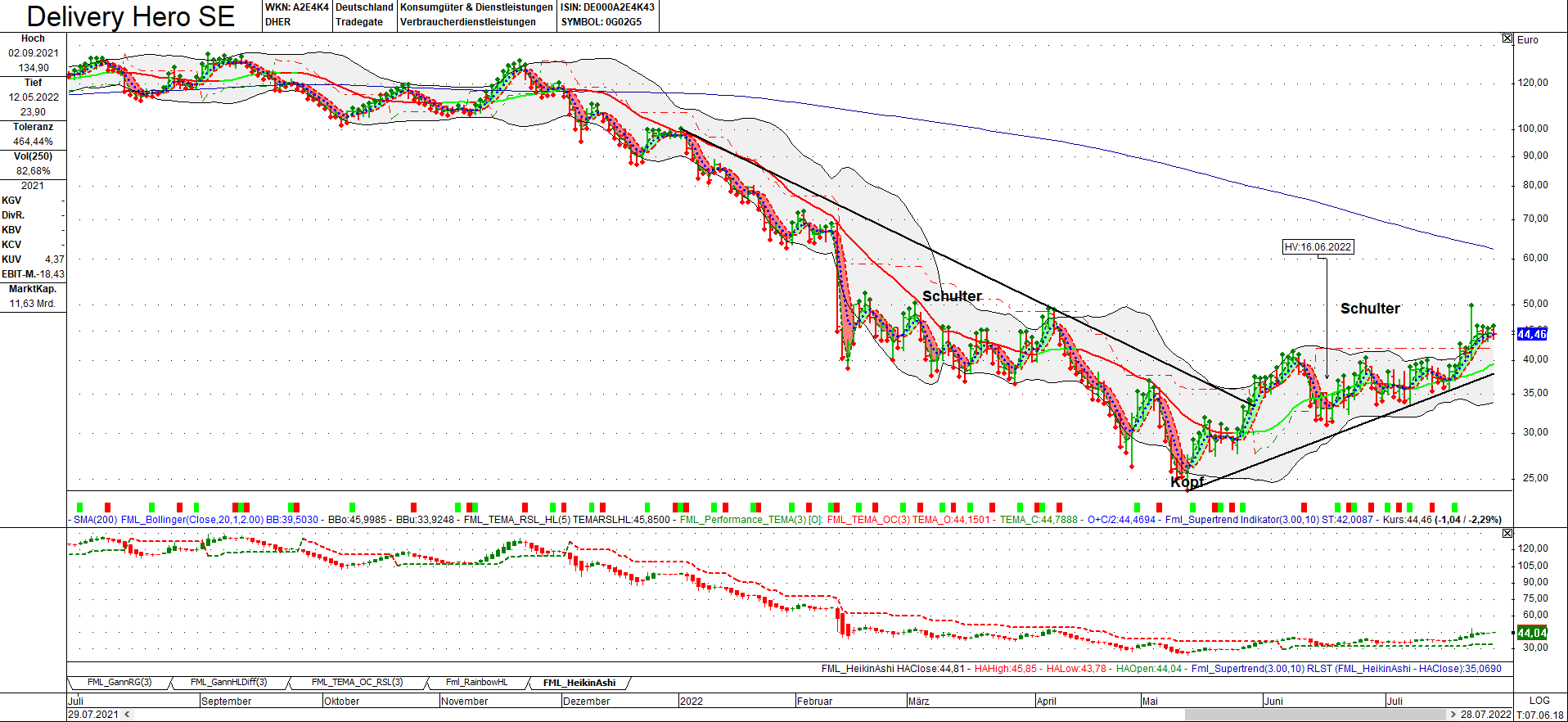
Task: Click the Verbraucherdienstleistungen industry text
Action: 468,22
